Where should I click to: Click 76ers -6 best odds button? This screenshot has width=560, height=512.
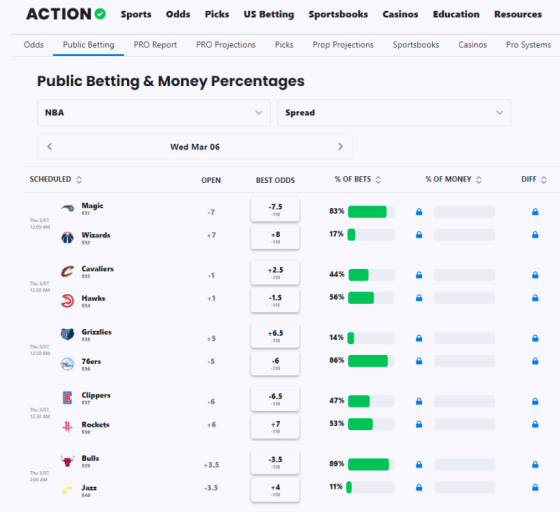pos(275,364)
